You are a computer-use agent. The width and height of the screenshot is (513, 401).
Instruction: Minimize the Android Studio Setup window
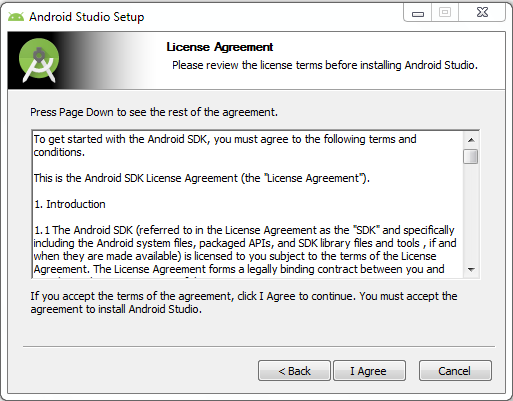click(x=418, y=13)
